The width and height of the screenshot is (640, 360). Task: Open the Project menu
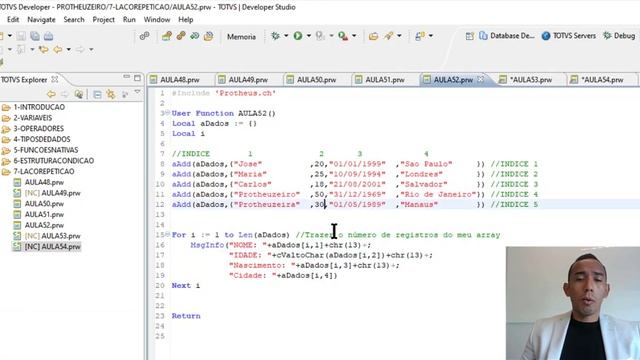tap(103, 20)
